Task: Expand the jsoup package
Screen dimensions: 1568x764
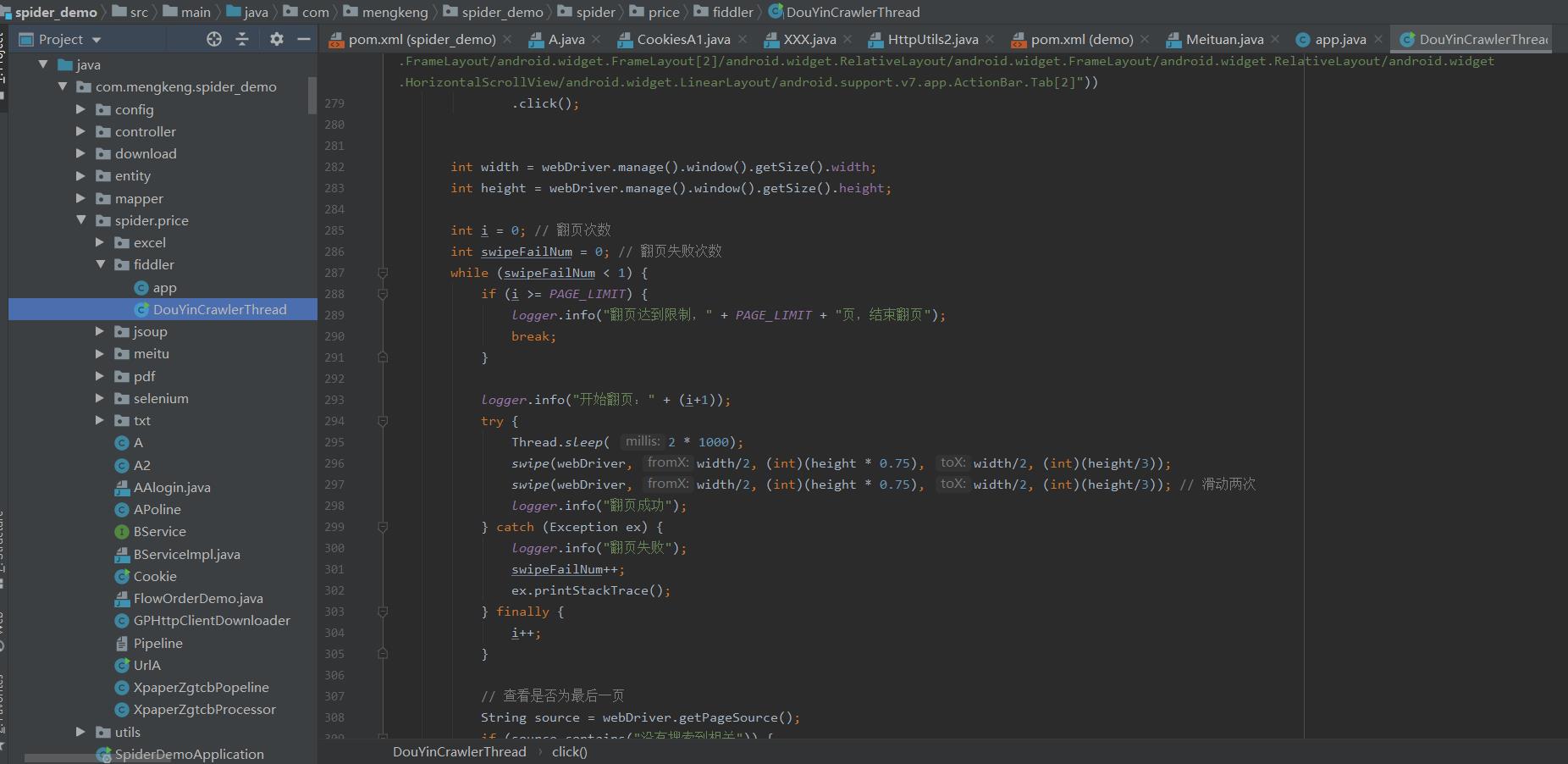Action: [x=99, y=331]
